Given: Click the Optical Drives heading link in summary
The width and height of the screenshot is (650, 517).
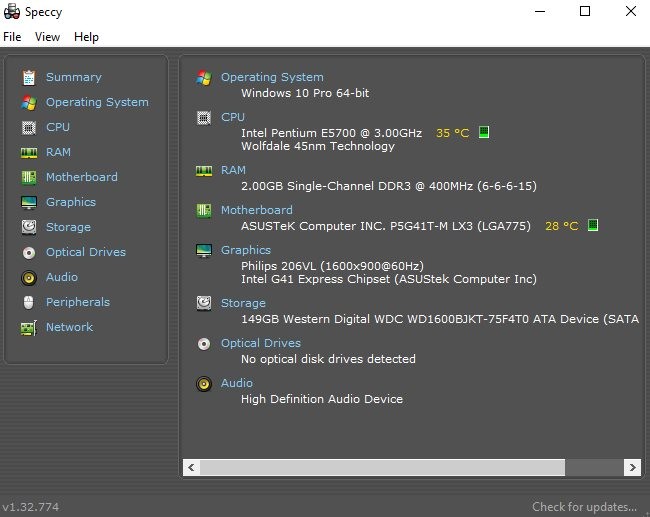Looking at the screenshot, I should (x=261, y=343).
